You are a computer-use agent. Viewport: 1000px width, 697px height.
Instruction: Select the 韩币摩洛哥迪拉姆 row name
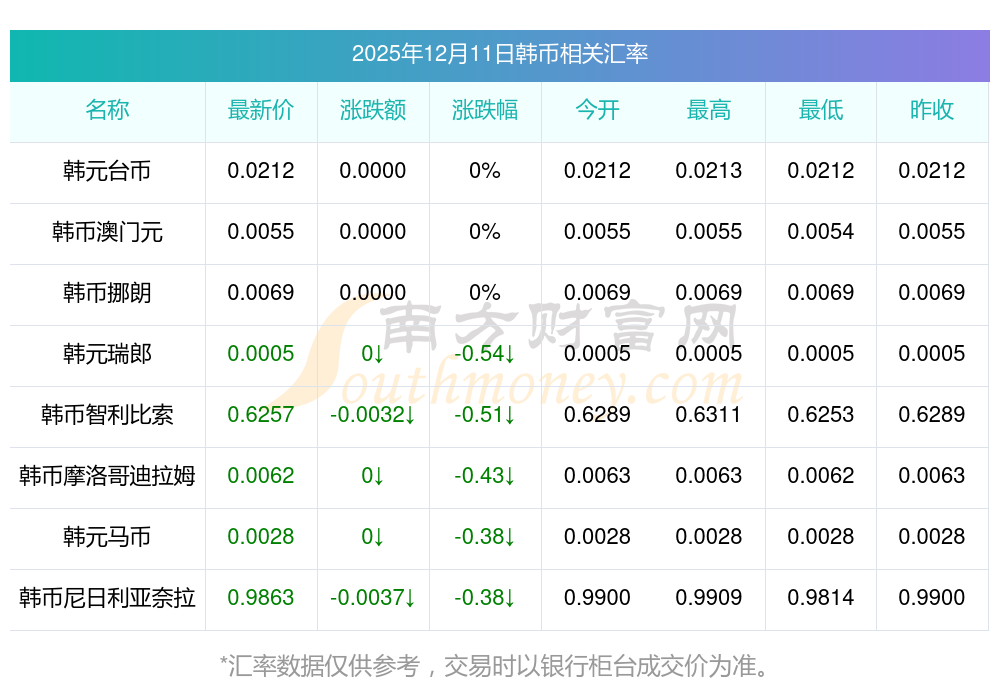point(107,476)
